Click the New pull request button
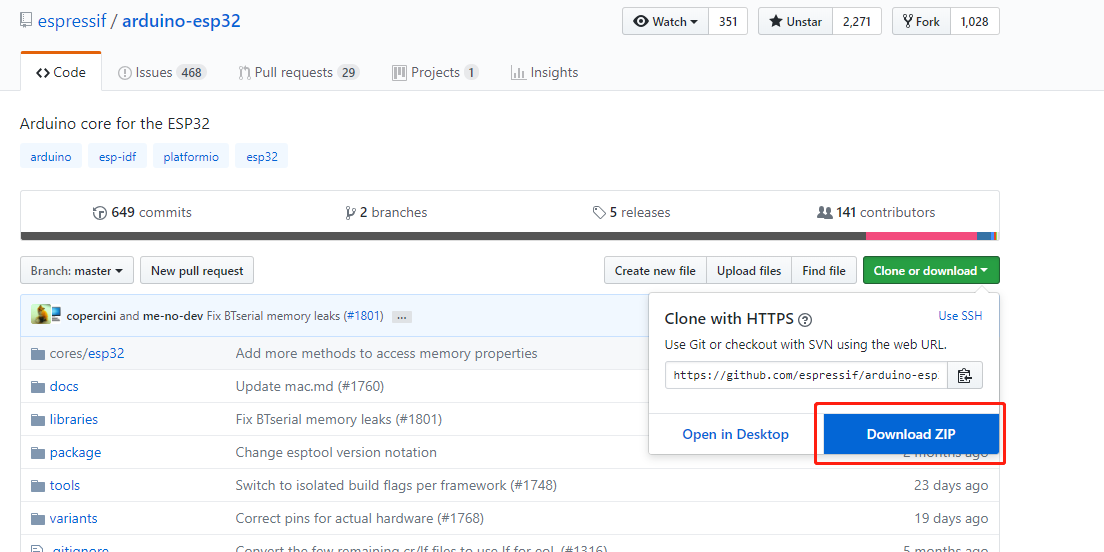This screenshot has height=552, width=1104. [197, 270]
